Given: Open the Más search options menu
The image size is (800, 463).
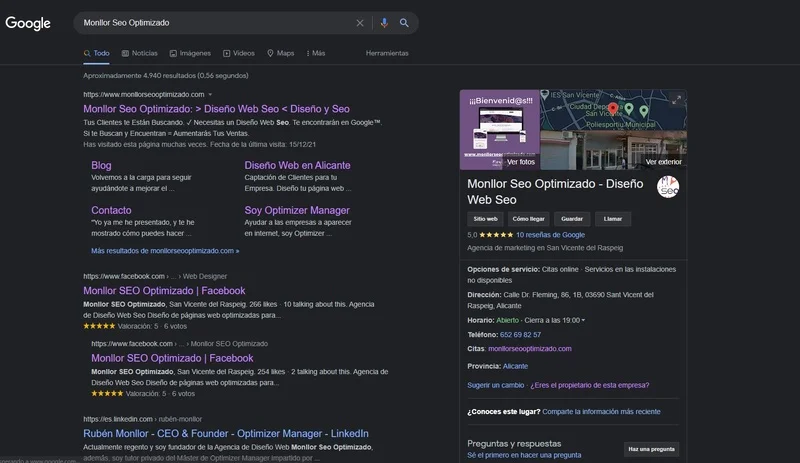Looking at the screenshot, I should 314,52.
